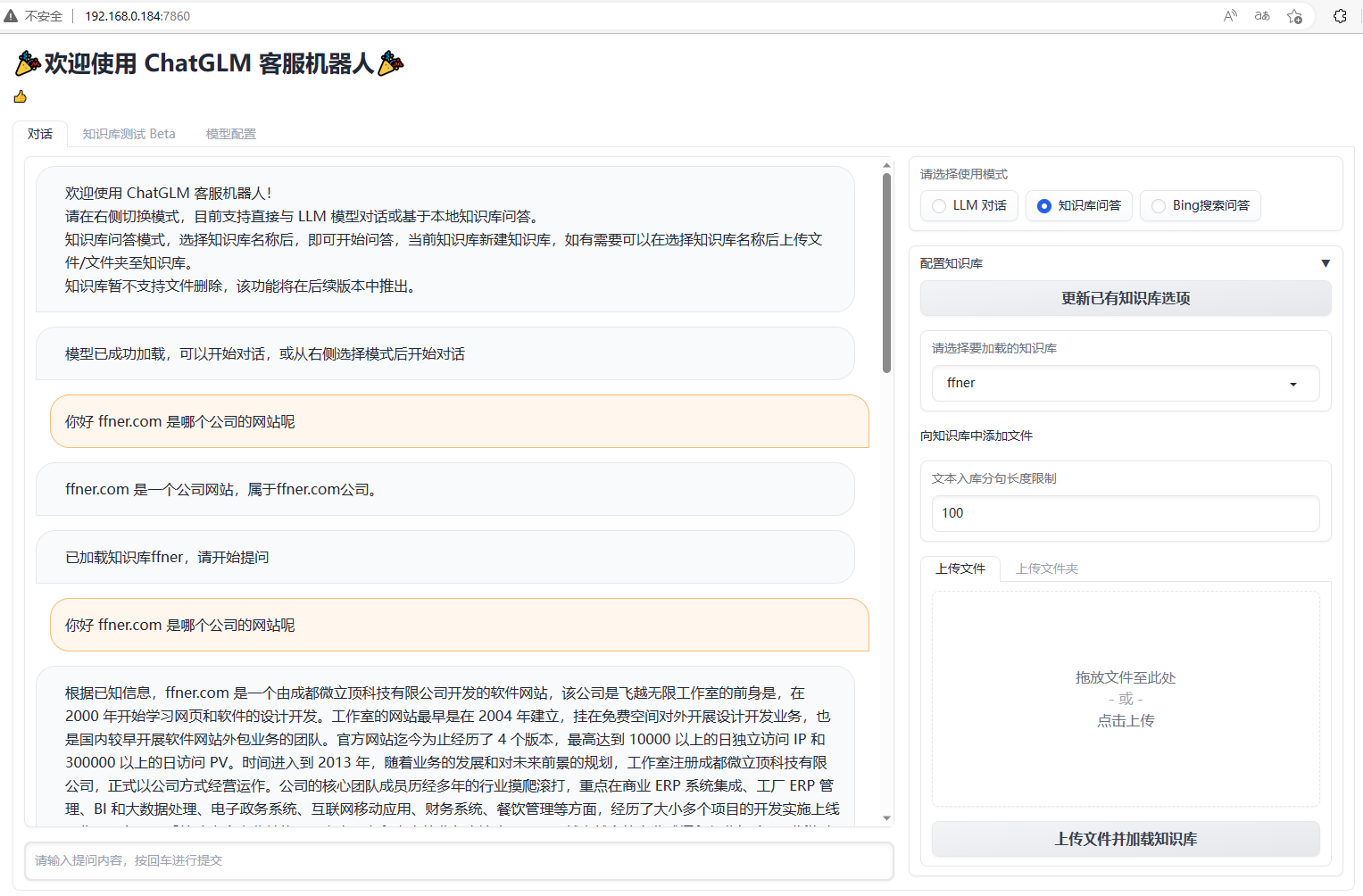
Task: Select the 上传文件 tab
Action: click(x=960, y=568)
